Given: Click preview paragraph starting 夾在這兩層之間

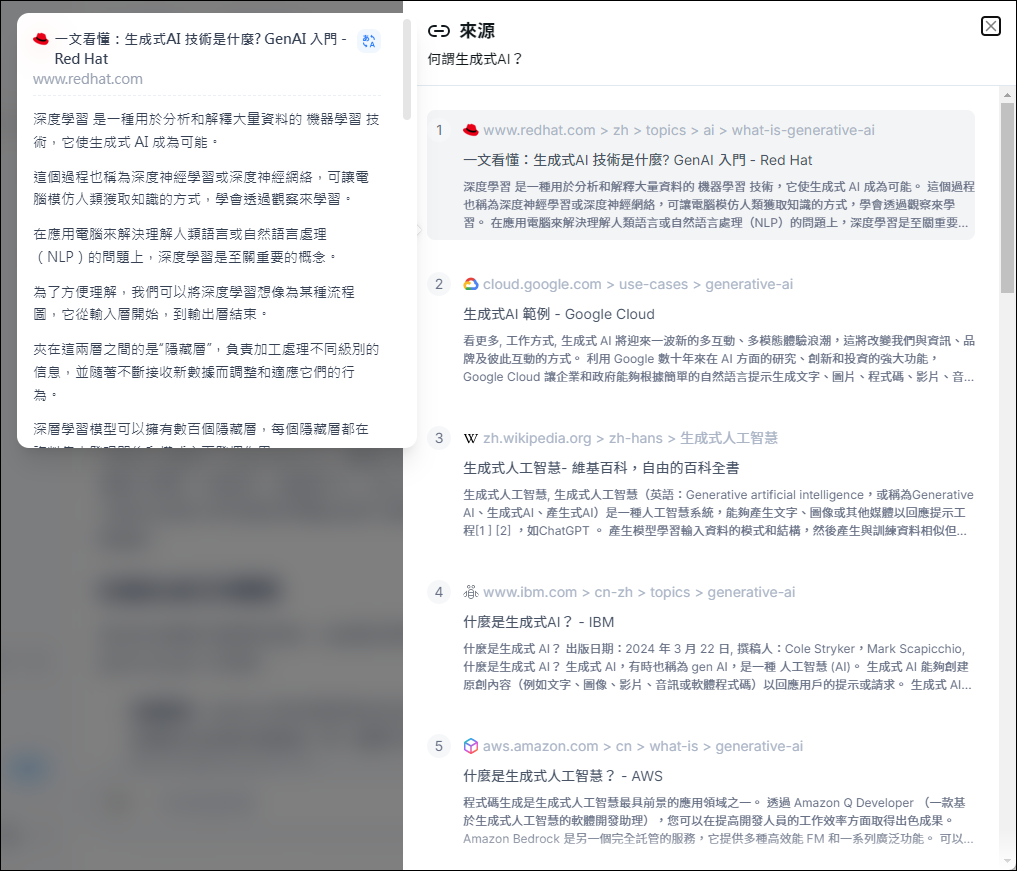Looking at the screenshot, I should tap(206, 372).
